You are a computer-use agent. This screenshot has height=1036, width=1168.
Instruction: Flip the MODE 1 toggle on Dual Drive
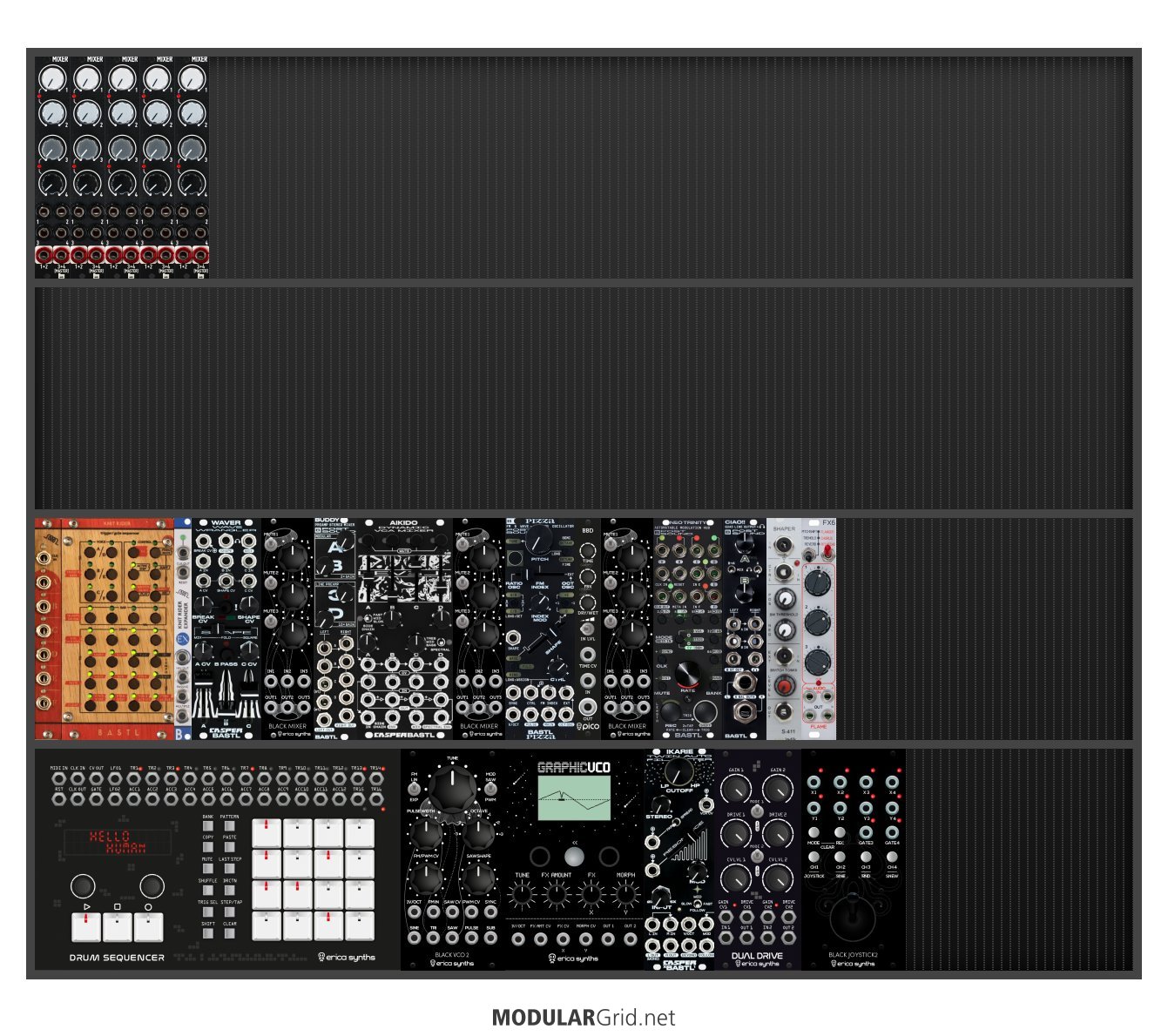pyautogui.click(x=757, y=811)
